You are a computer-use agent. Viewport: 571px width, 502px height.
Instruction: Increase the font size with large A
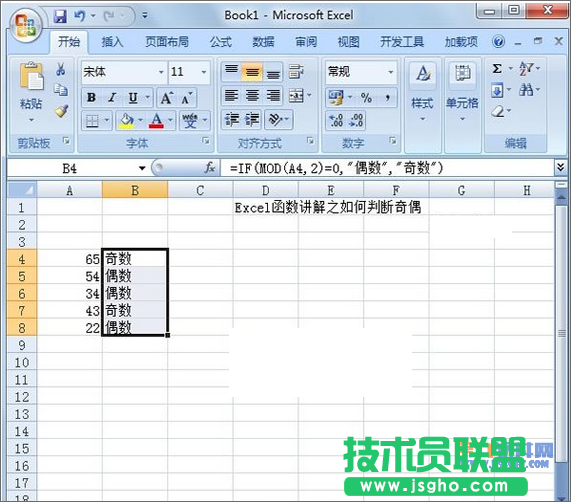pos(166,98)
